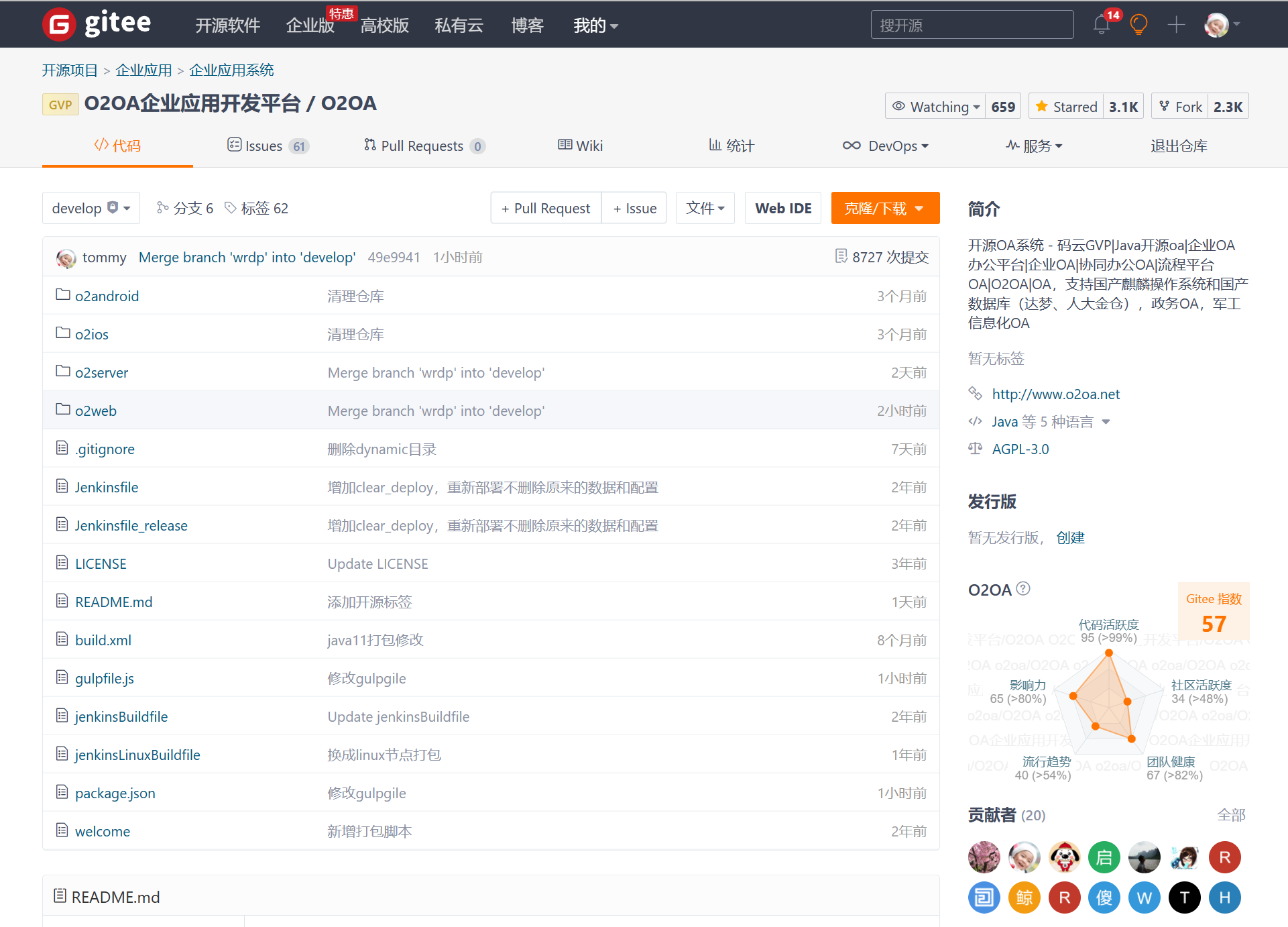Click the Fork button
Screen dimensions: 1288x927
click(x=1181, y=107)
